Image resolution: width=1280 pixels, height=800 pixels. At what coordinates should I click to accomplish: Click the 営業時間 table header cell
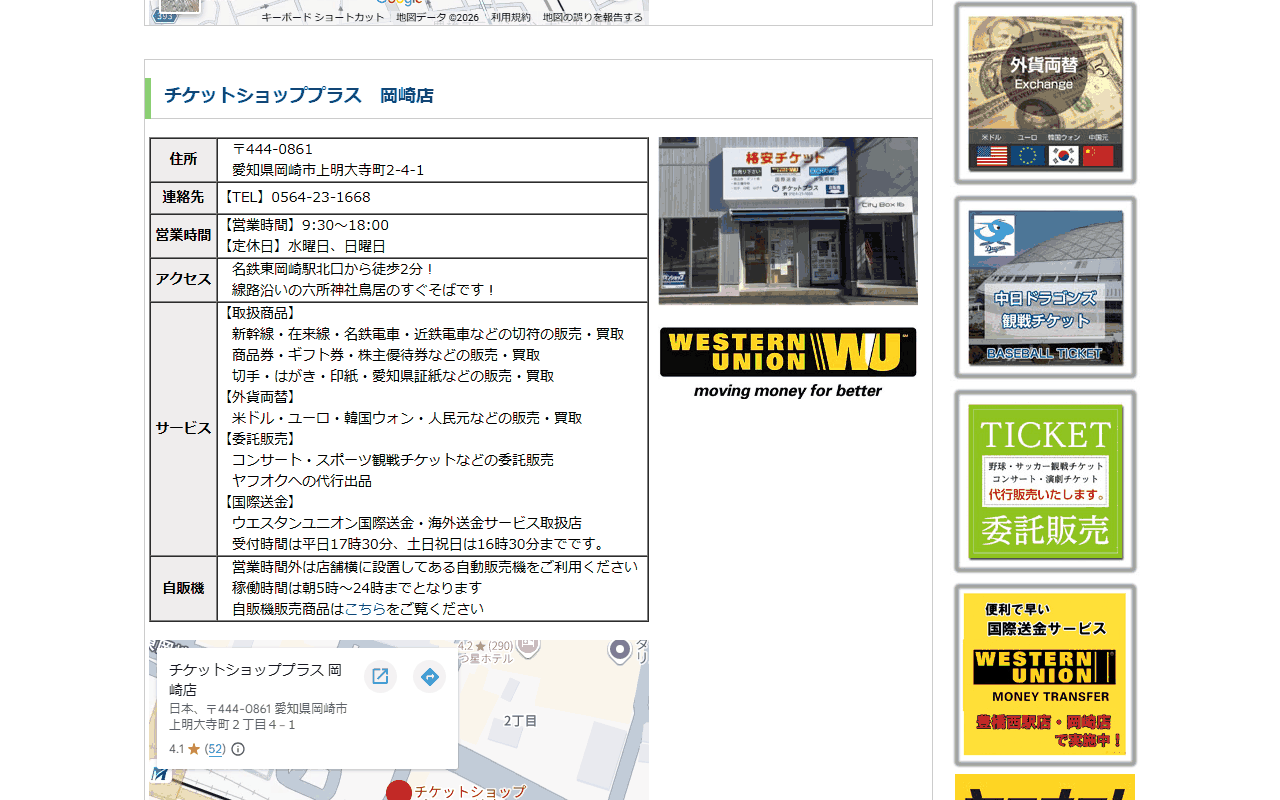point(183,236)
